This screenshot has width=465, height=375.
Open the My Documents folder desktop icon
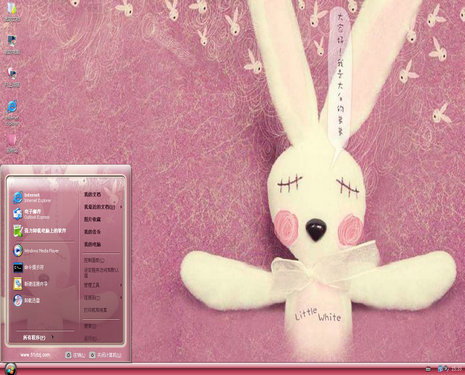pos(12,12)
